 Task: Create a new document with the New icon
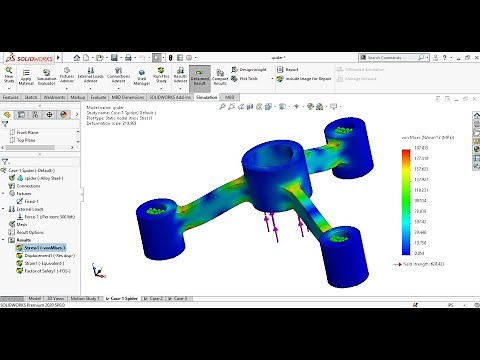86,58
